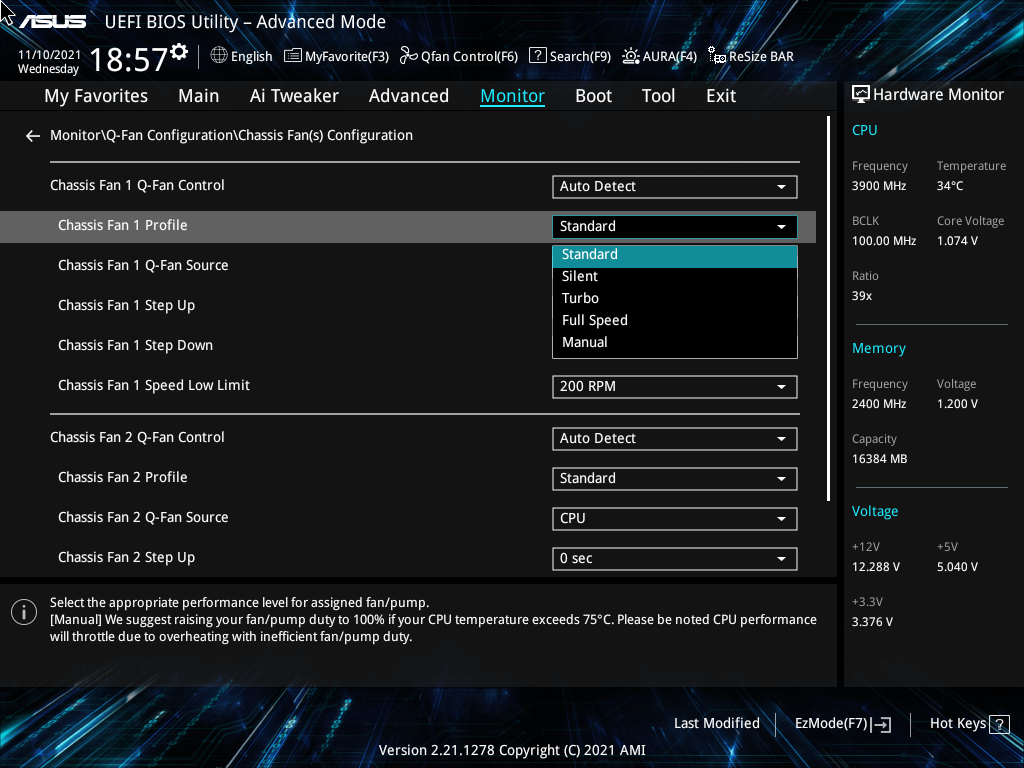Click the 16384 MB memory capacity value
Viewport: 1024px width, 768px height.
pos(880,459)
